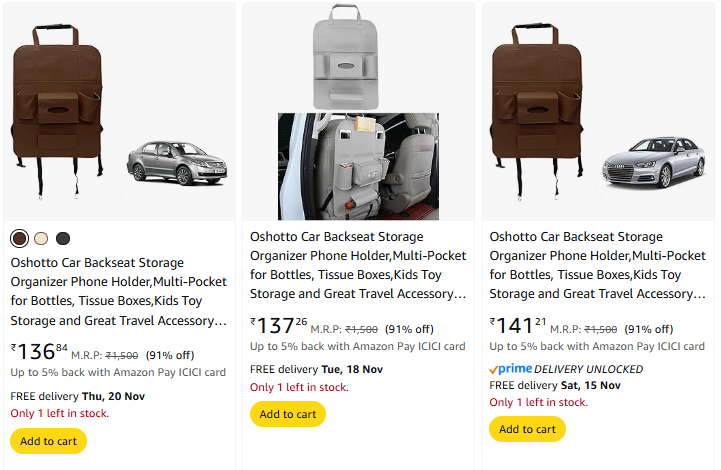Click the FREE delivery Tue, 18 Nov text

tap(316, 369)
